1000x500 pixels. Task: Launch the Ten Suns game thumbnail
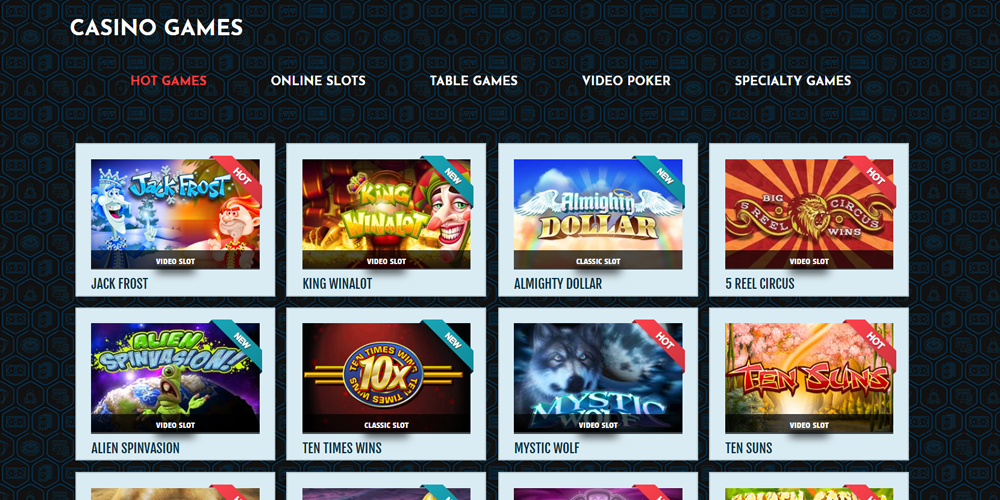809,378
